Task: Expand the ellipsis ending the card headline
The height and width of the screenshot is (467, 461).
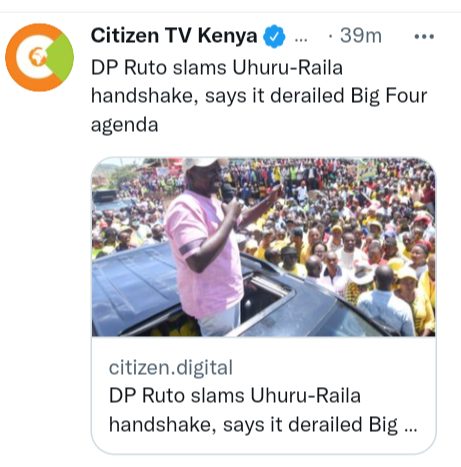Action: click(x=410, y=430)
